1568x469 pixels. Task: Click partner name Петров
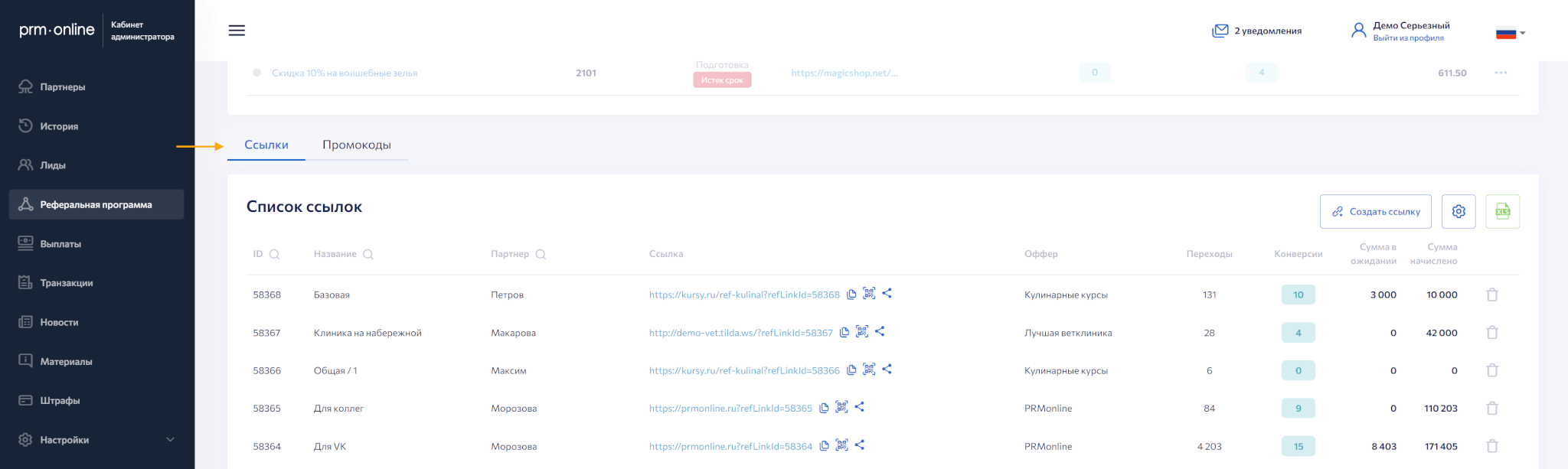(x=507, y=295)
